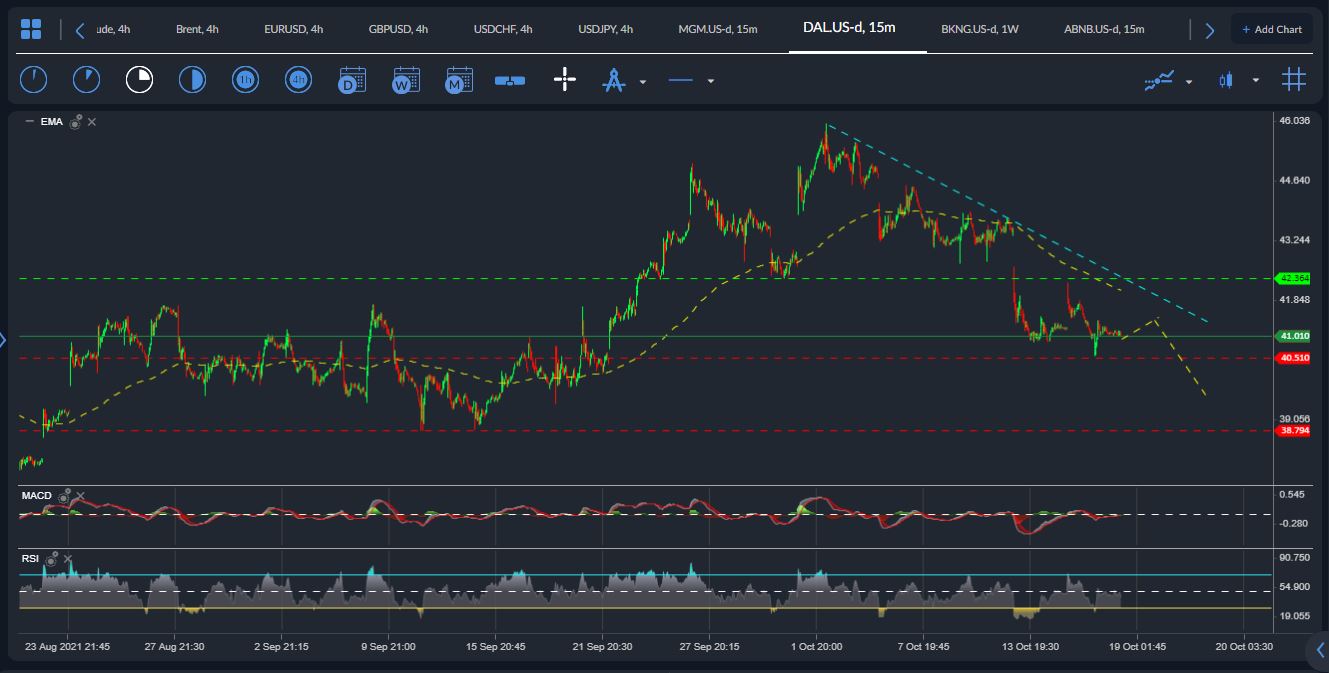Select the 5-minute timeframe clock icon
The height and width of the screenshot is (673, 1329).
tap(87, 79)
